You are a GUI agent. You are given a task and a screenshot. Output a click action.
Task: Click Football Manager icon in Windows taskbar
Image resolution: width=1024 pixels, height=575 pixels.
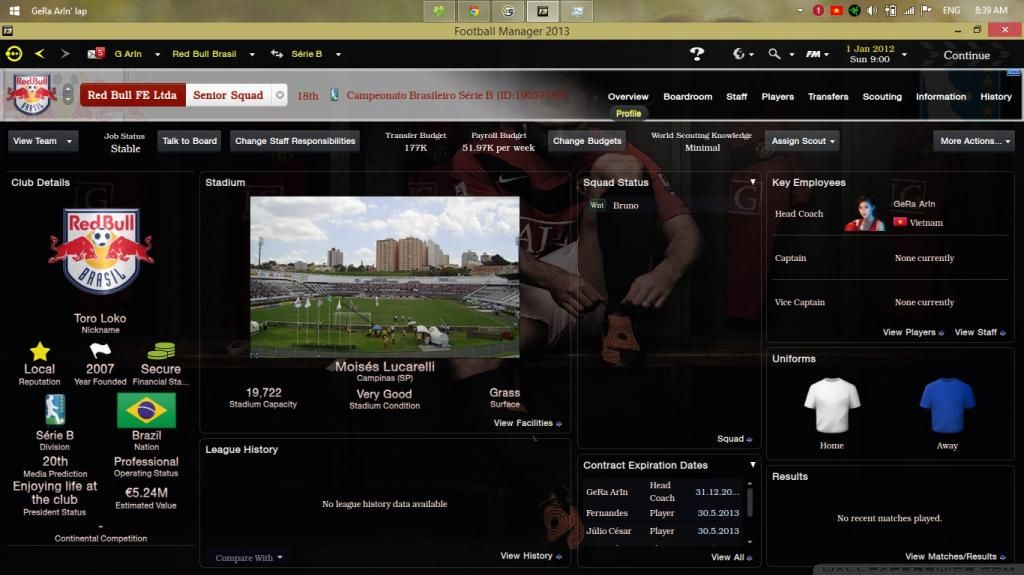tap(543, 11)
